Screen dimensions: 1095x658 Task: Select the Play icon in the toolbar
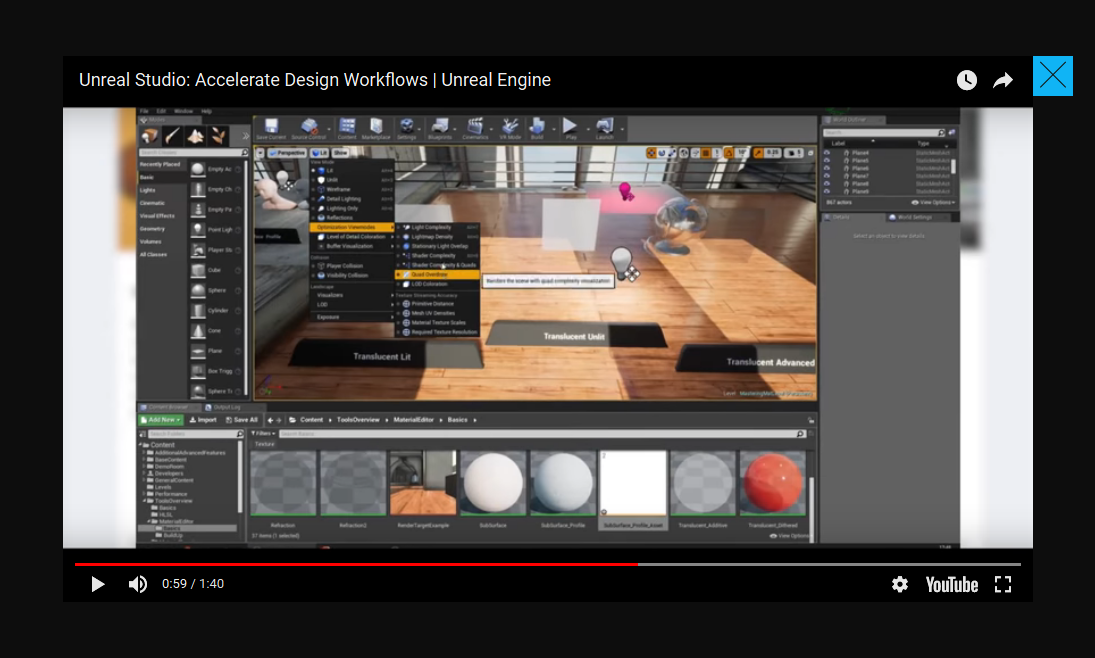[x=571, y=127]
